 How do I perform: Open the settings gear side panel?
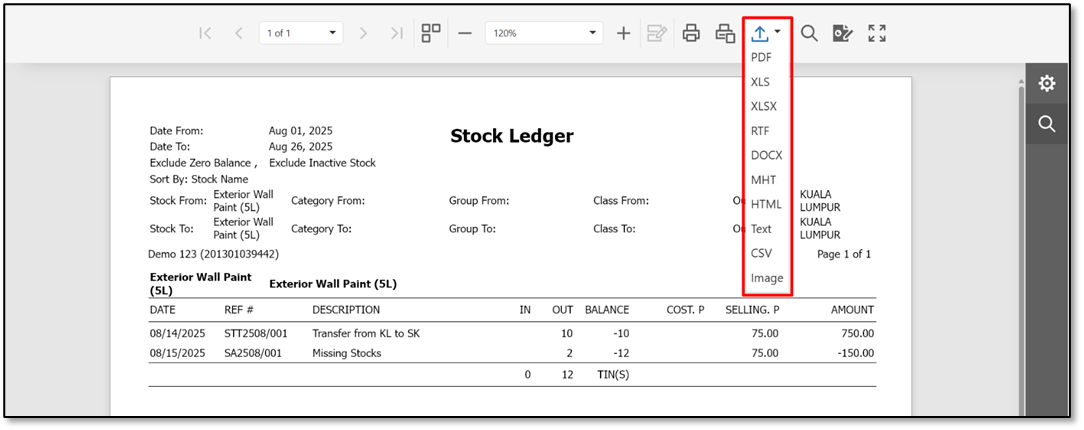coord(1047,84)
